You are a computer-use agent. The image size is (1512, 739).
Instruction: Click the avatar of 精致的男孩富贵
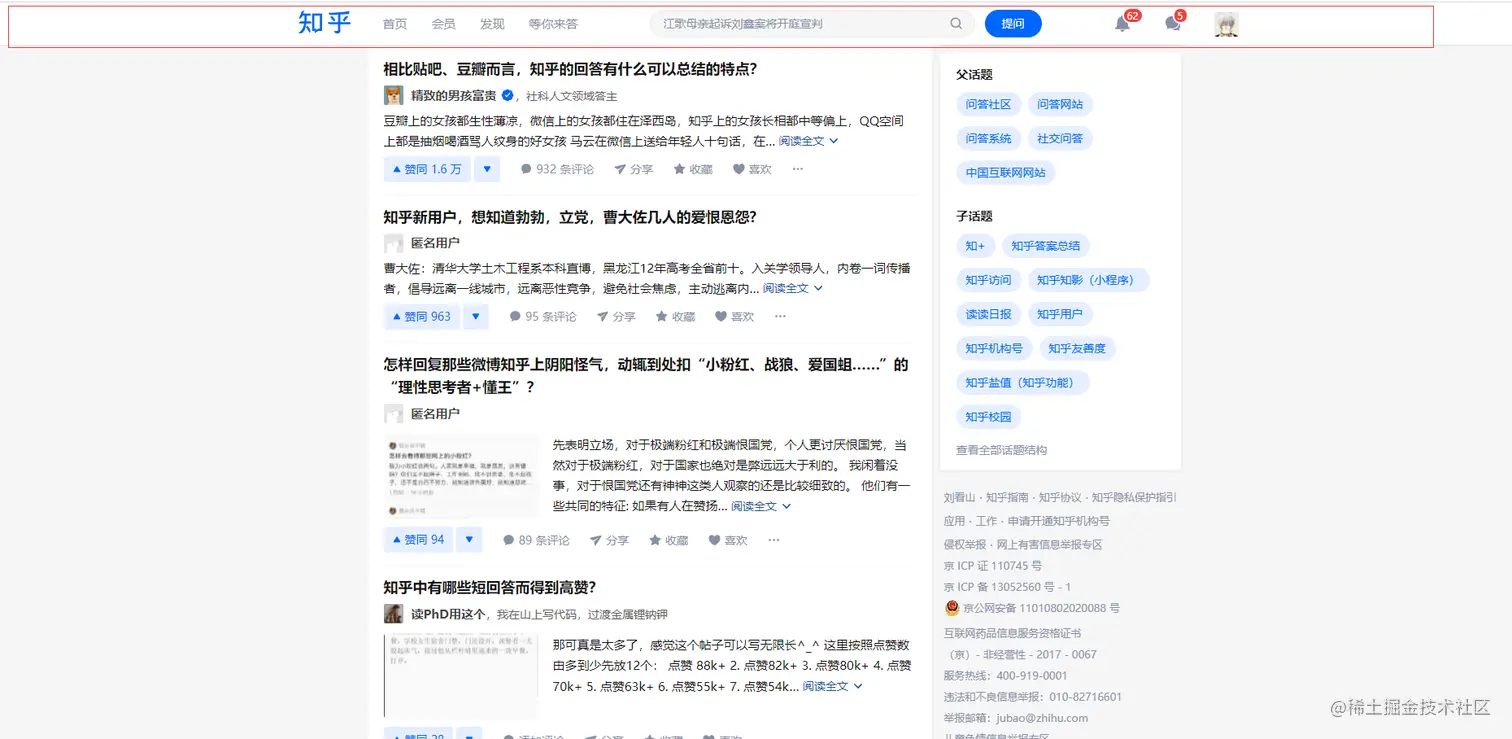pos(393,96)
